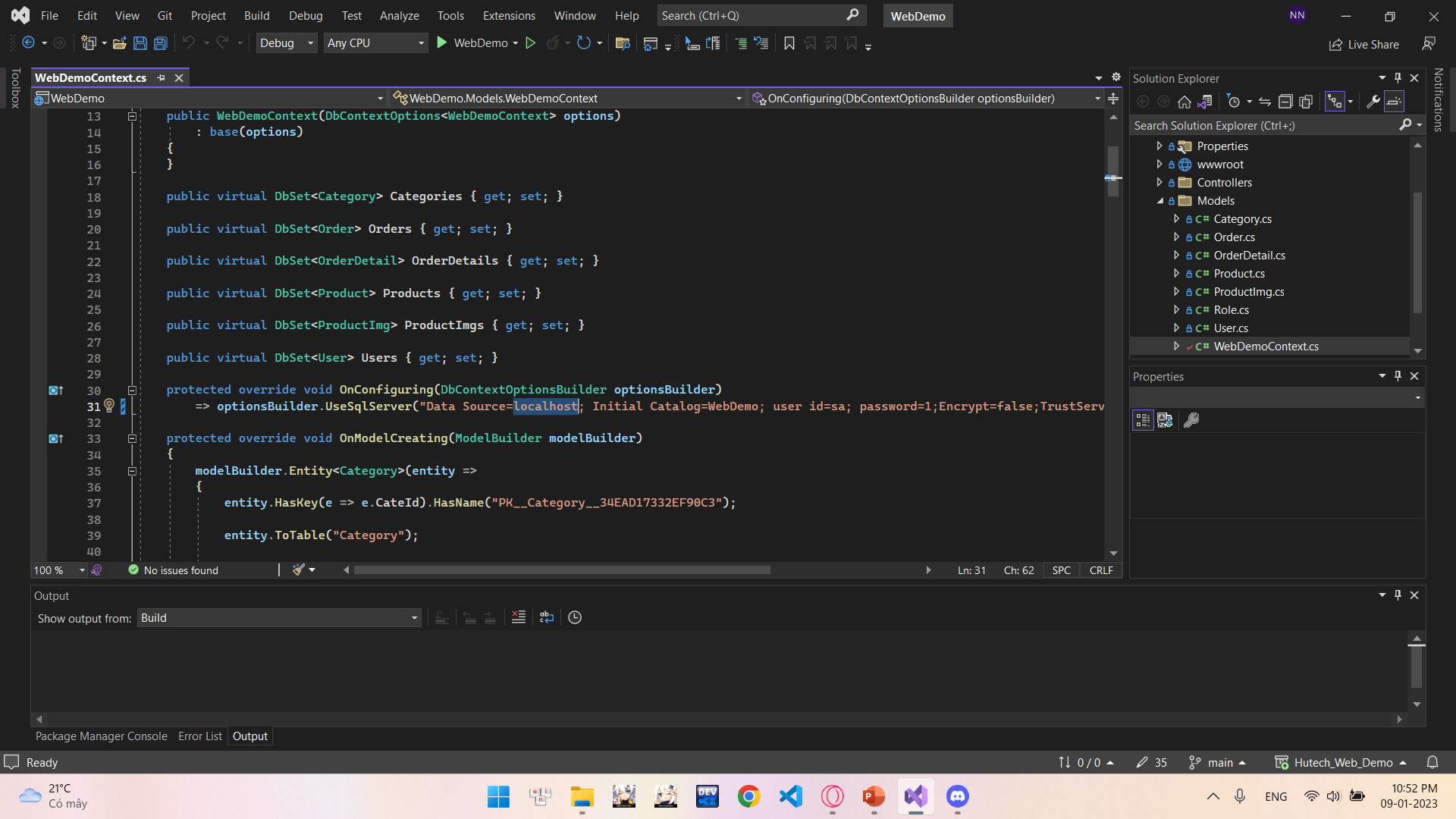Screen dimensions: 1456x819
Task: Click Clear All icon in Output panel
Action: click(519, 617)
